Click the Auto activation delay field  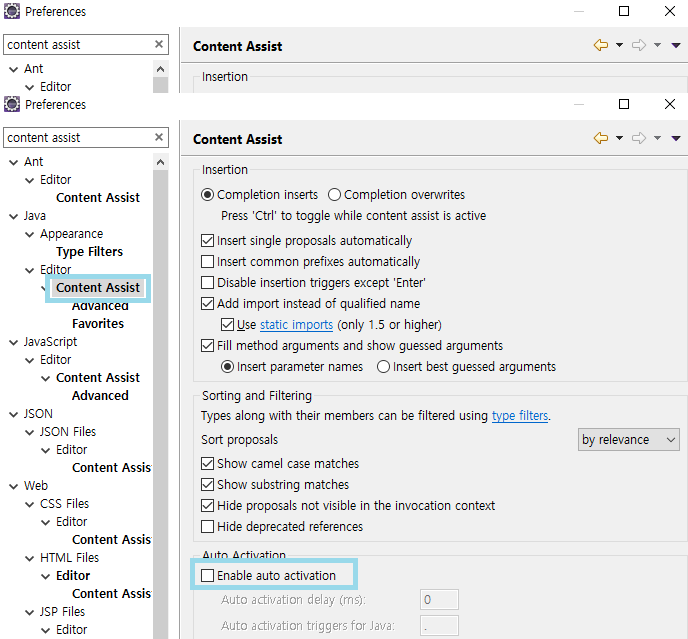pyautogui.click(x=439, y=600)
